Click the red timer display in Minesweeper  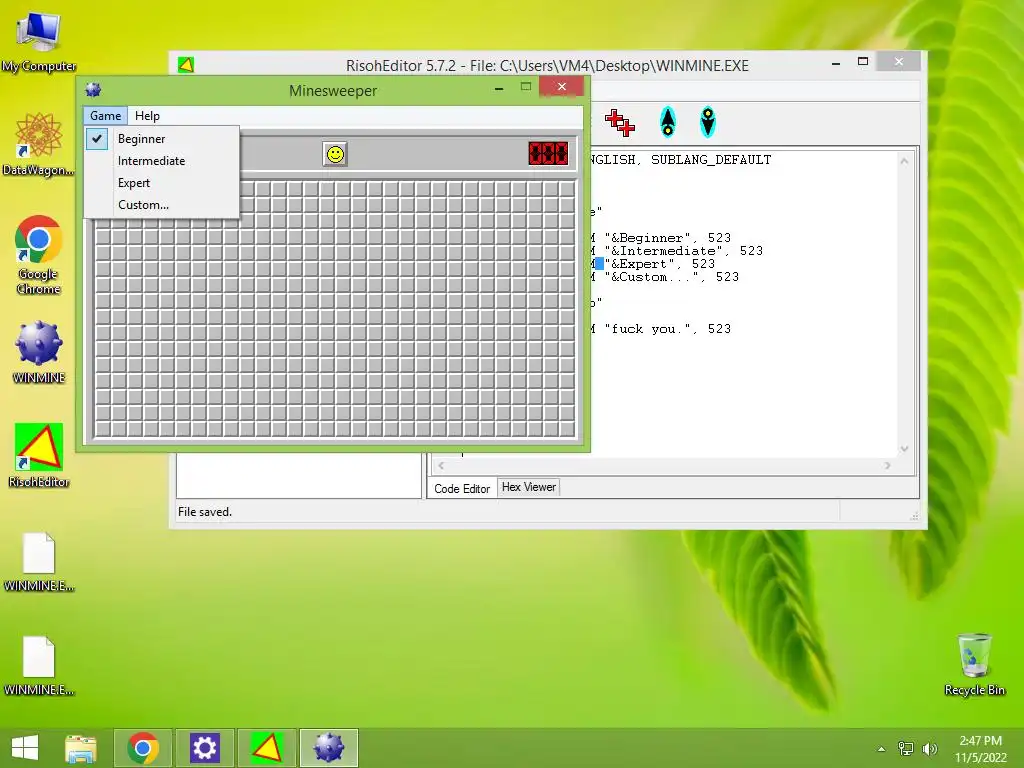pos(548,154)
